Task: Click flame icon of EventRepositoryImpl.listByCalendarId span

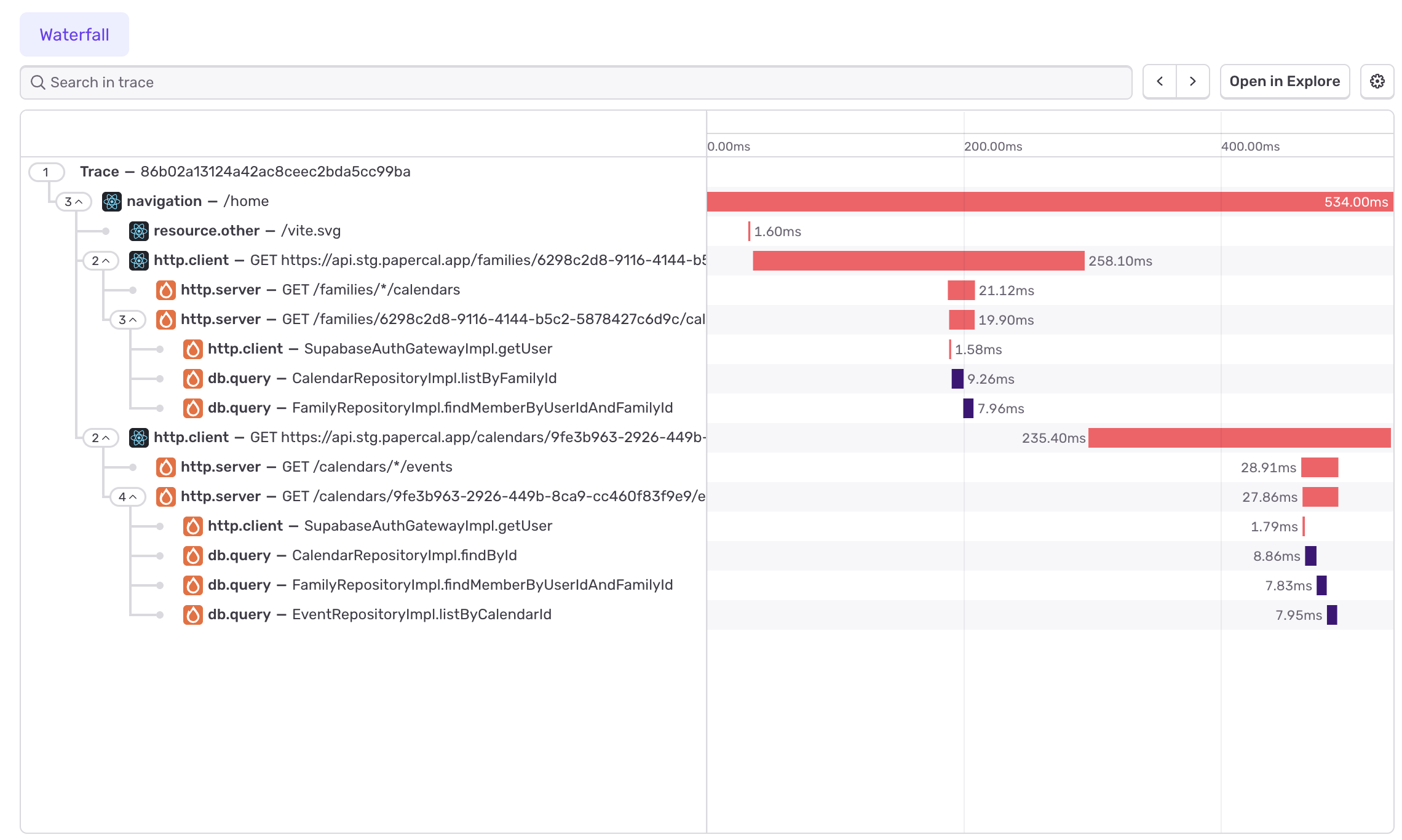Action: (193, 615)
